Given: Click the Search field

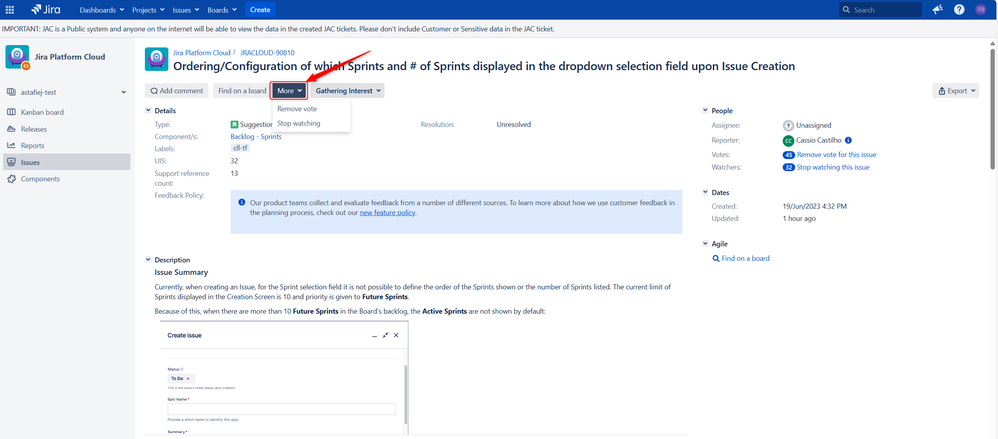Looking at the screenshot, I should tap(880, 10).
